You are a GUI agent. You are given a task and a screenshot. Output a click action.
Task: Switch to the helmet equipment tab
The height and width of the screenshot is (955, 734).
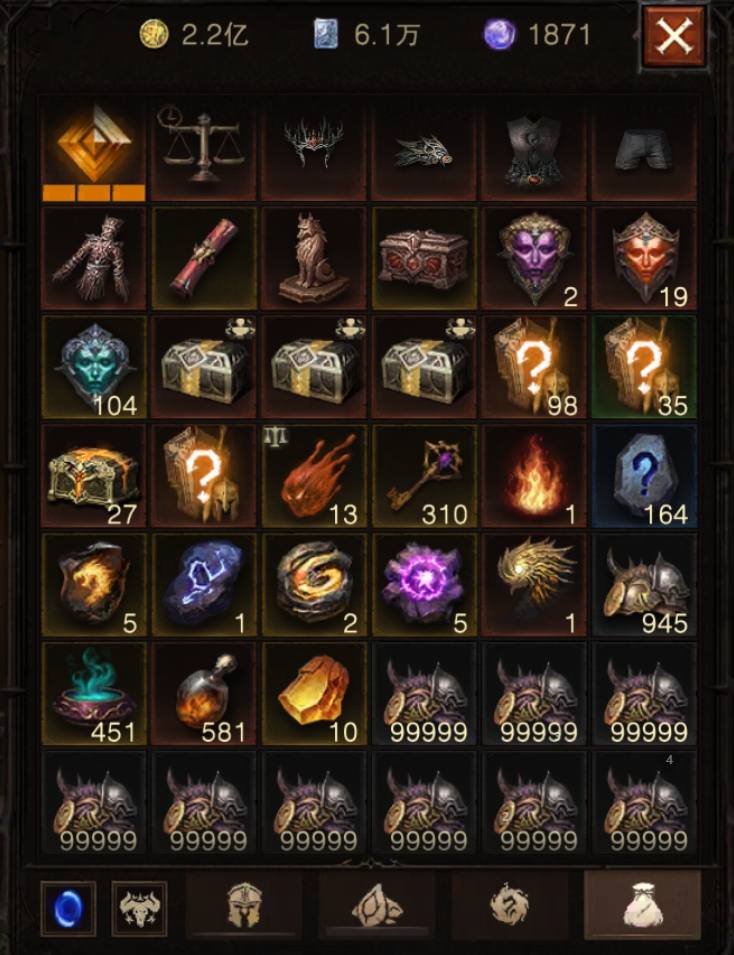coord(244,905)
